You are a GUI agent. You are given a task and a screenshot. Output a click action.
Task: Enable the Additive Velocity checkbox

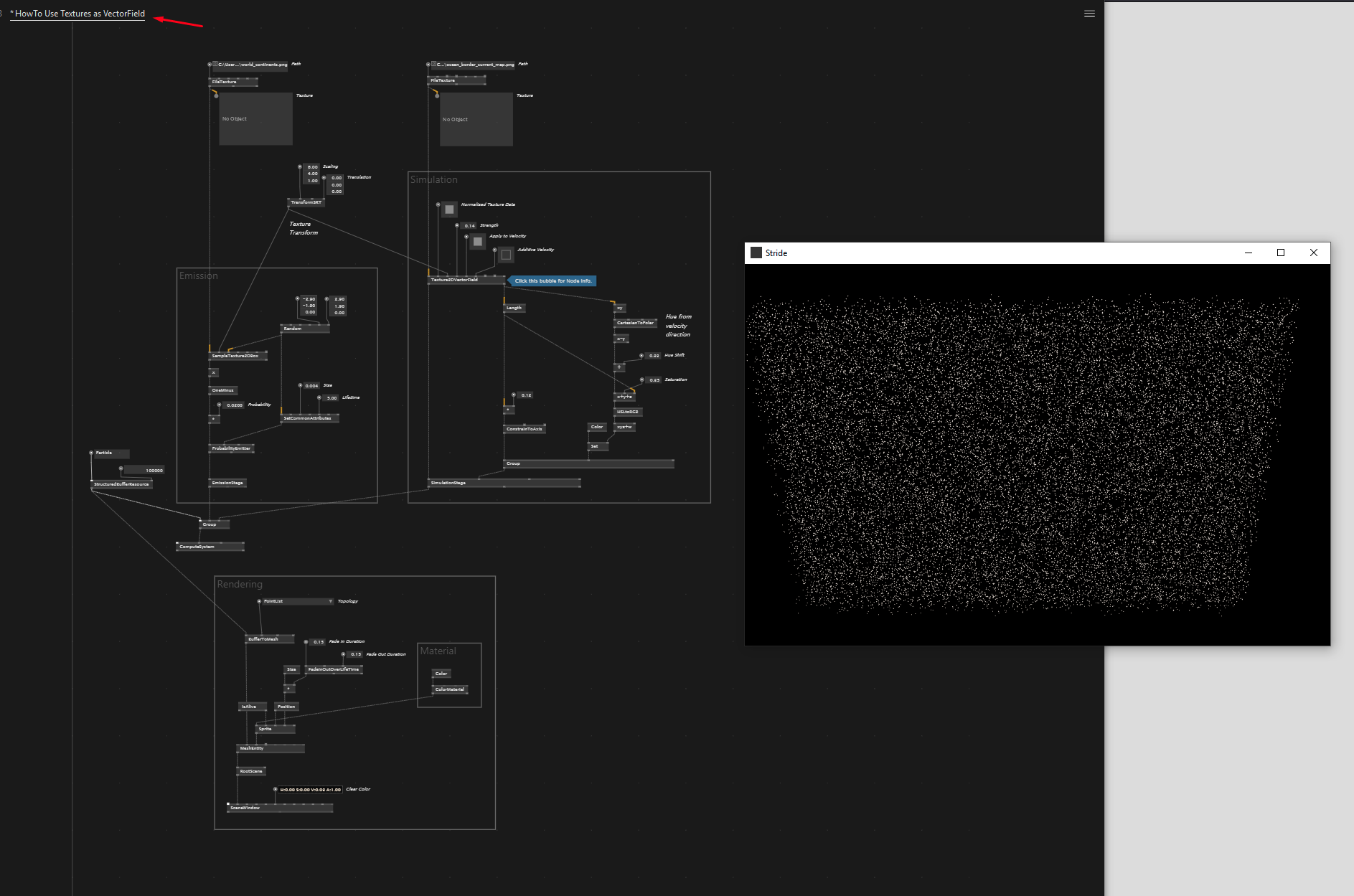tap(506, 254)
